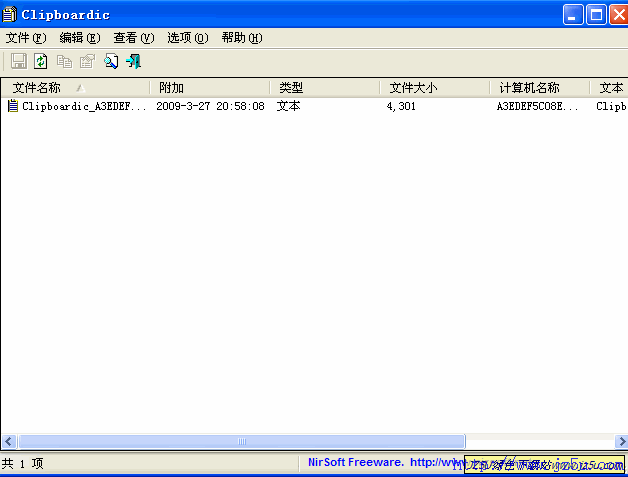The width and height of the screenshot is (628, 477).
Task: Click the horizontal scrollbar thumb
Action: [242, 441]
